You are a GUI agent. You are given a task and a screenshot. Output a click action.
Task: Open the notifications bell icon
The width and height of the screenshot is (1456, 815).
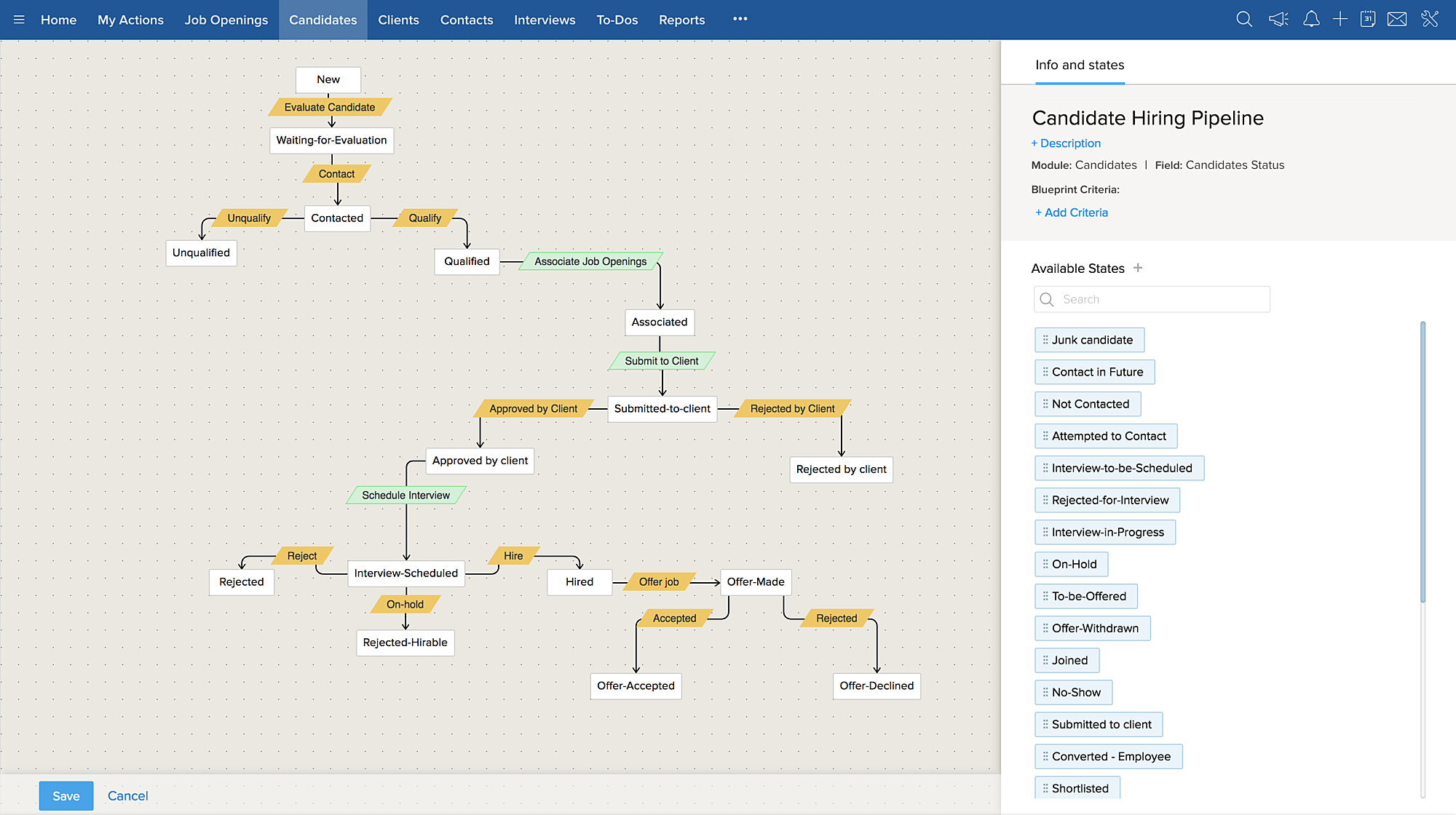[x=1311, y=20]
